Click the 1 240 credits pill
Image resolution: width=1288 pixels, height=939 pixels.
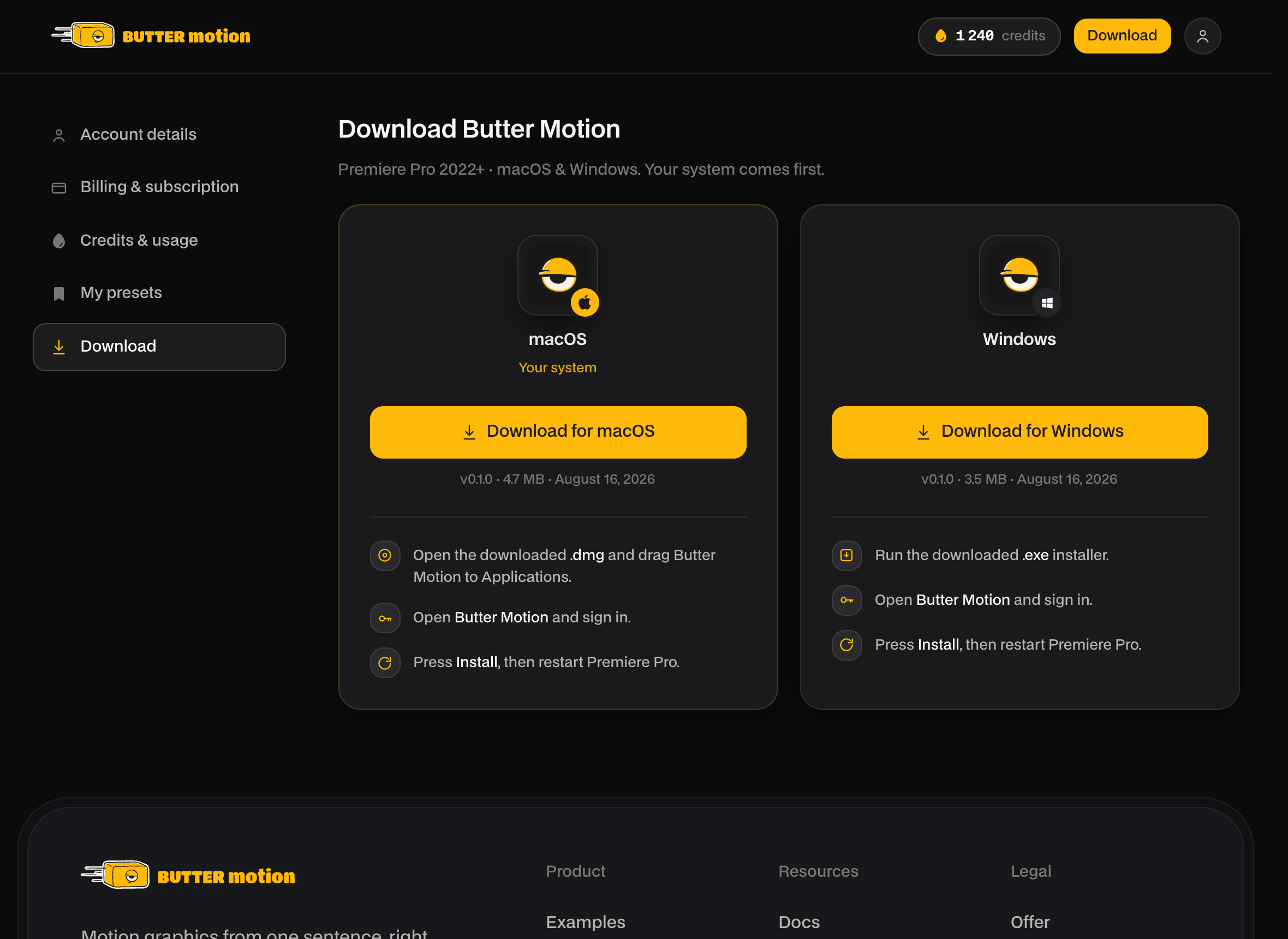[x=989, y=37]
